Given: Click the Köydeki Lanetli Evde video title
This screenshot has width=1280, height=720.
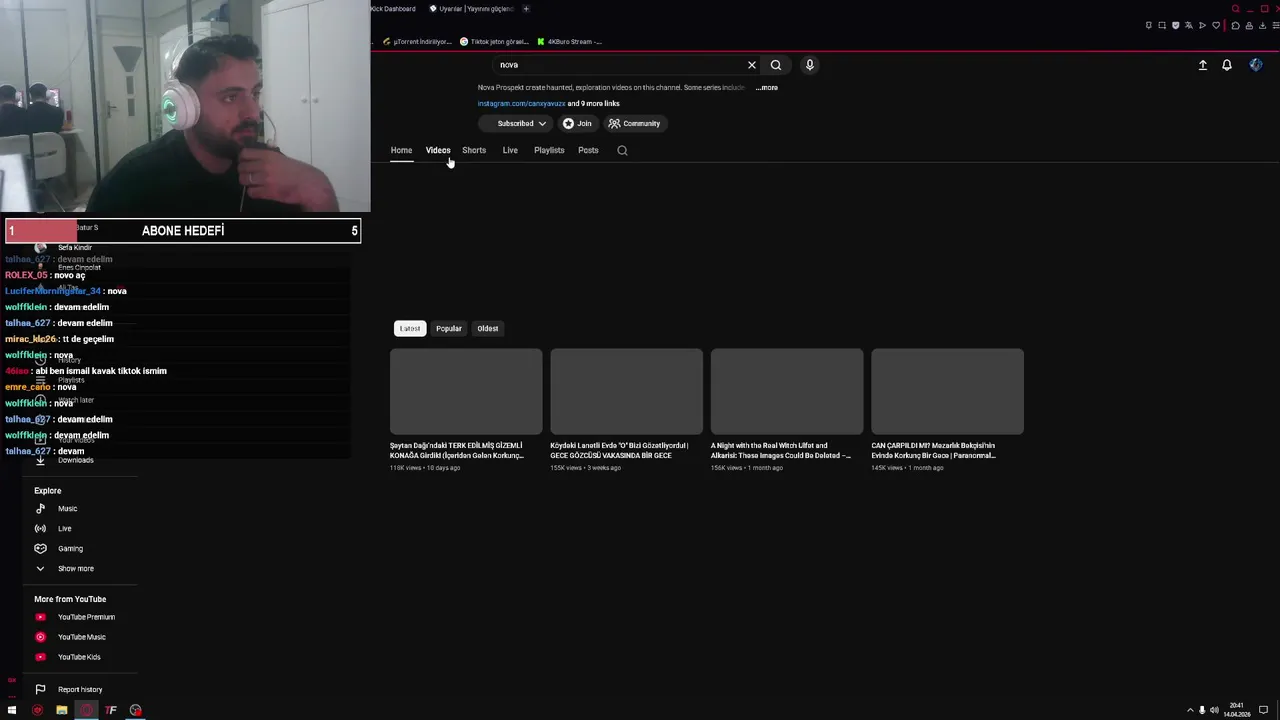Looking at the screenshot, I should click(619, 451).
